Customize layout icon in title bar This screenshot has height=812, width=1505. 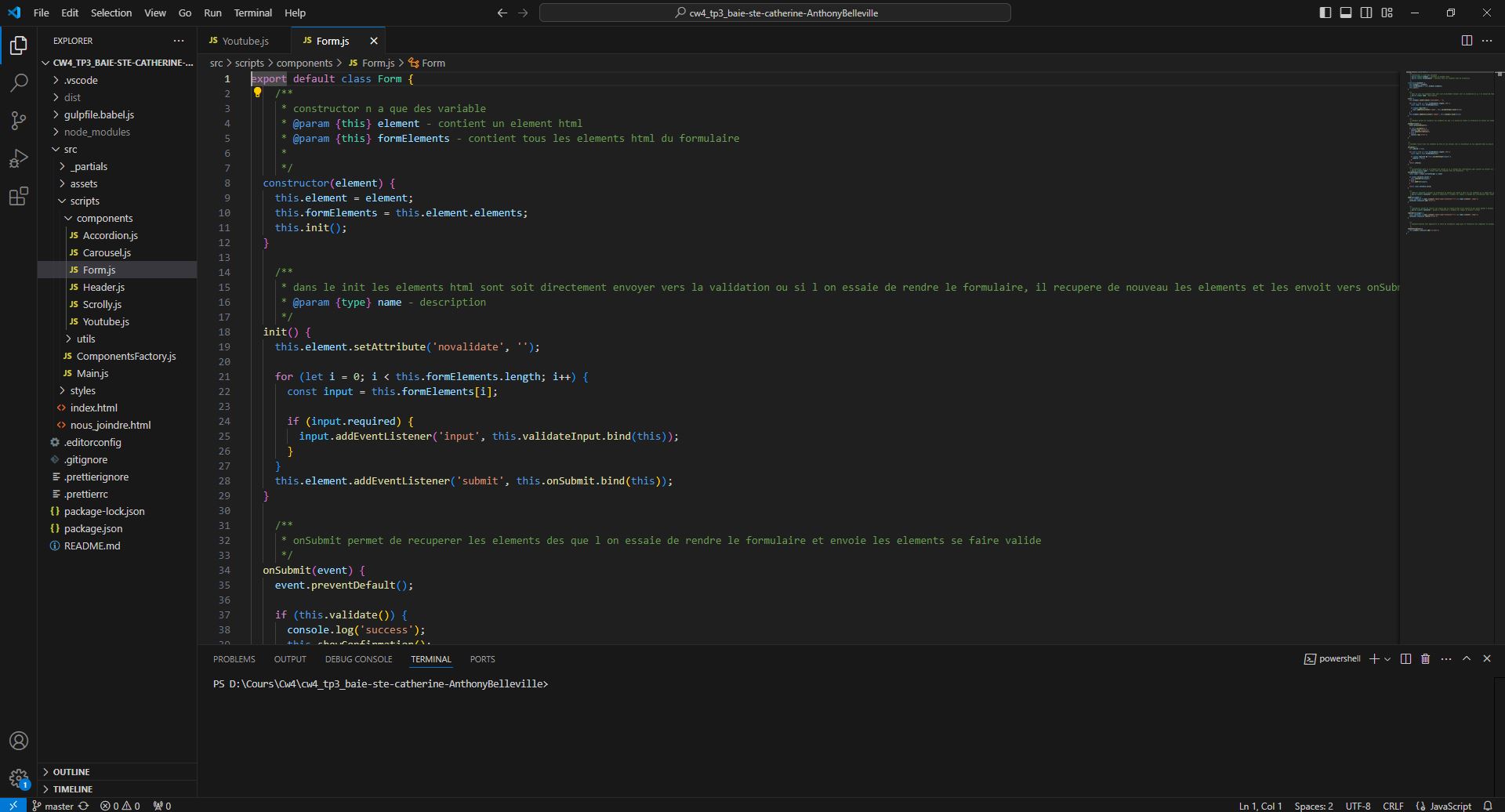[x=1387, y=13]
